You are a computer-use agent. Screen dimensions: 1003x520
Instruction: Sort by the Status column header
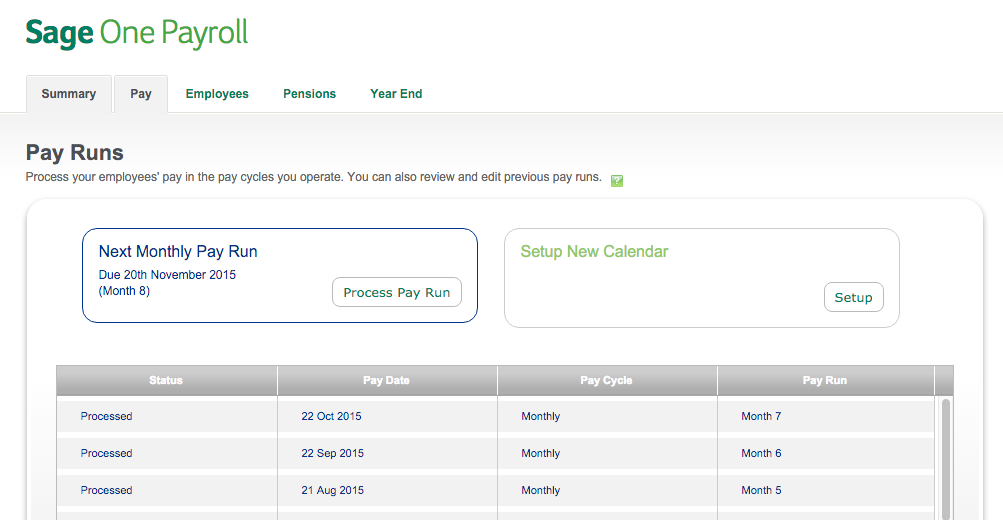tap(166, 381)
